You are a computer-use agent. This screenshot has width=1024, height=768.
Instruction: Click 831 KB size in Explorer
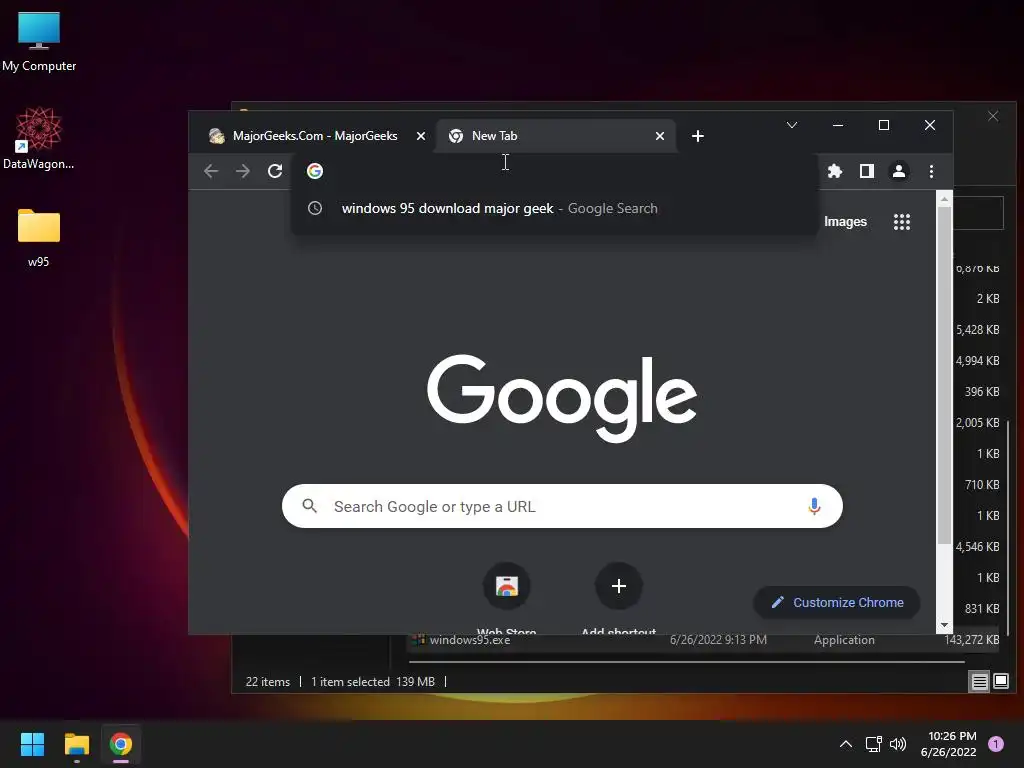[x=982, y=609]
